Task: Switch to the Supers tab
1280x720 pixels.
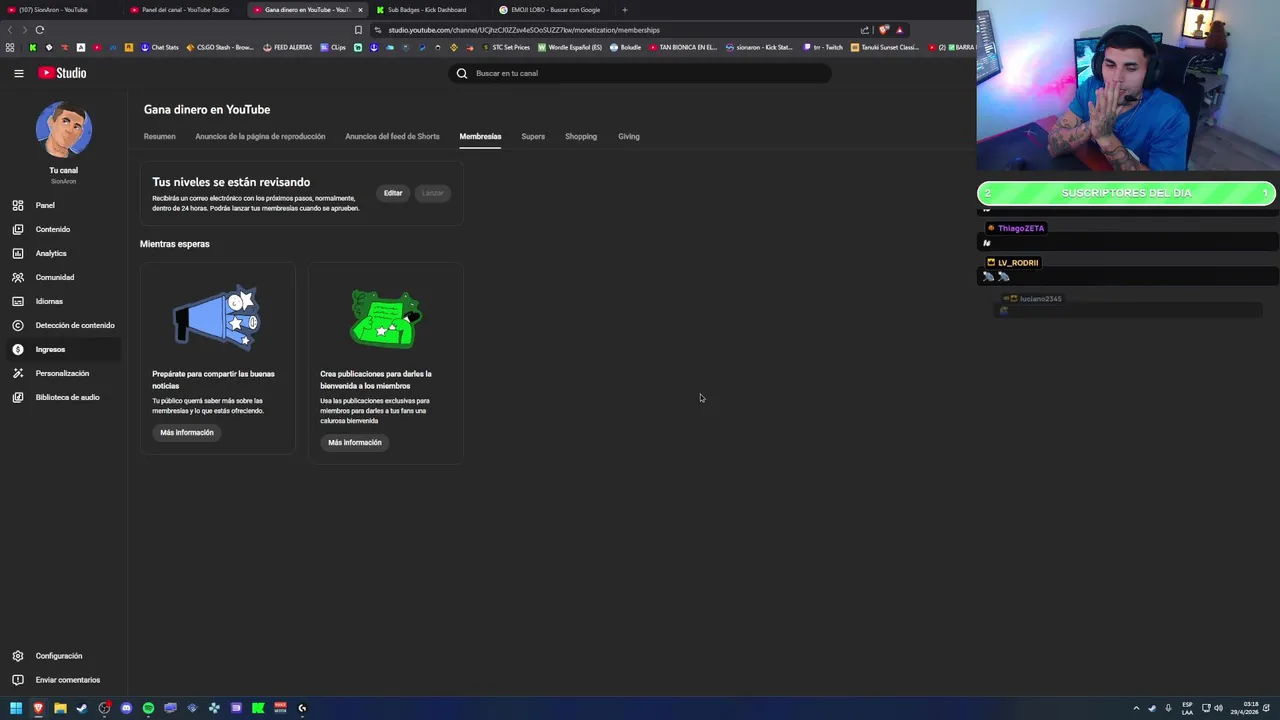Action: [533, 136]
